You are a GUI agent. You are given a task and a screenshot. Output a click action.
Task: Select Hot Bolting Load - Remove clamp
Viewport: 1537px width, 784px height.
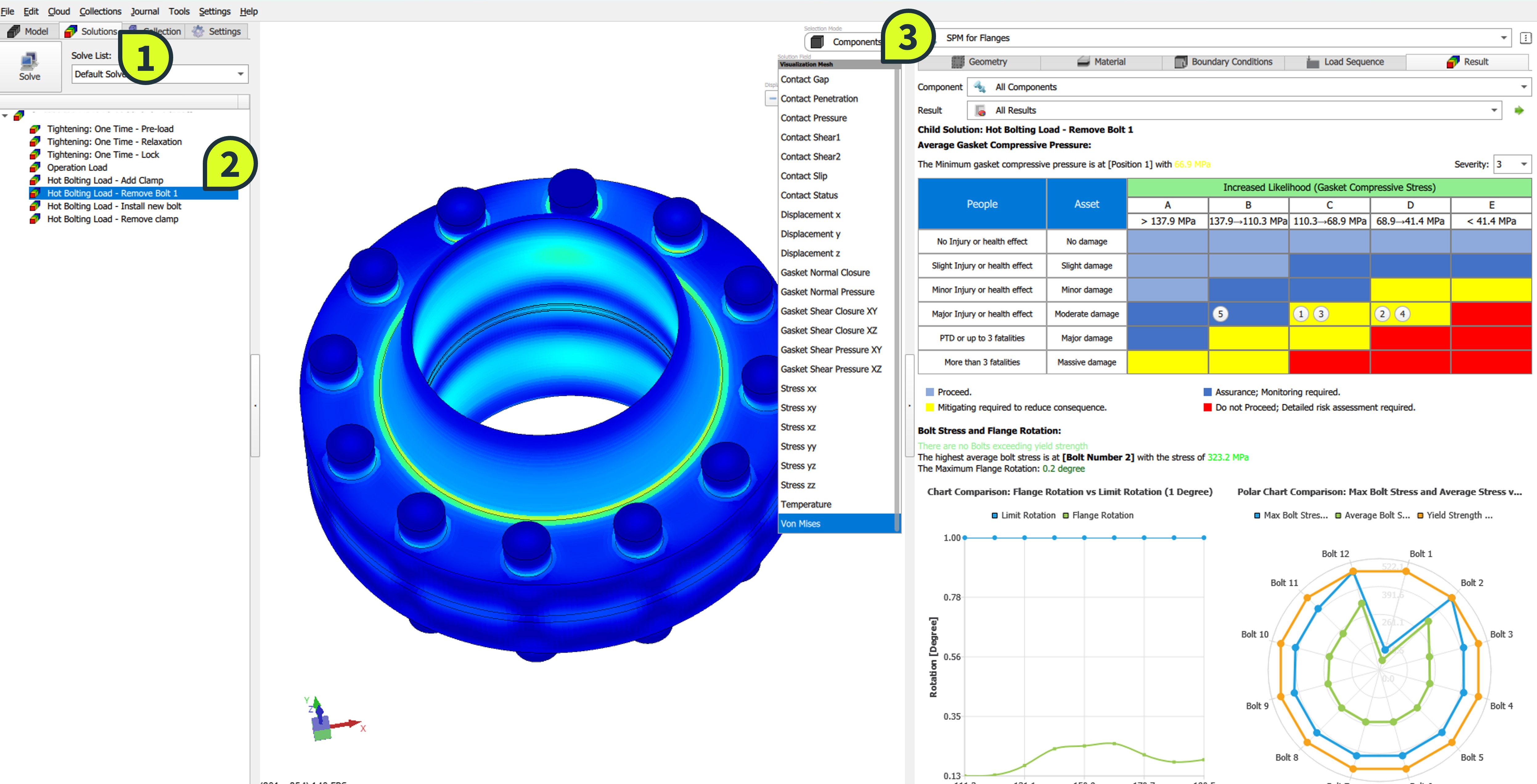pyautogui.click(x=113, y=219)
